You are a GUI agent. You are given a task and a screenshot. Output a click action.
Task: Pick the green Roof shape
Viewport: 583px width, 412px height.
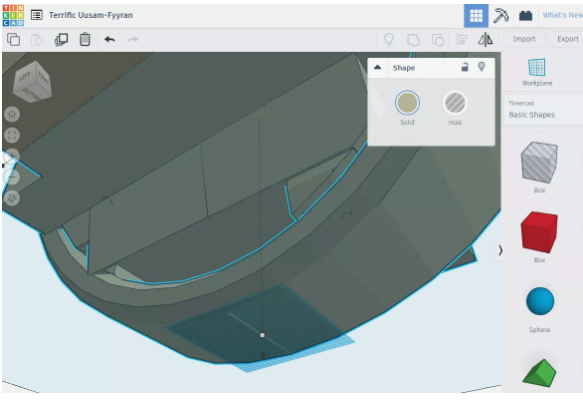click(x=539, y=373)
